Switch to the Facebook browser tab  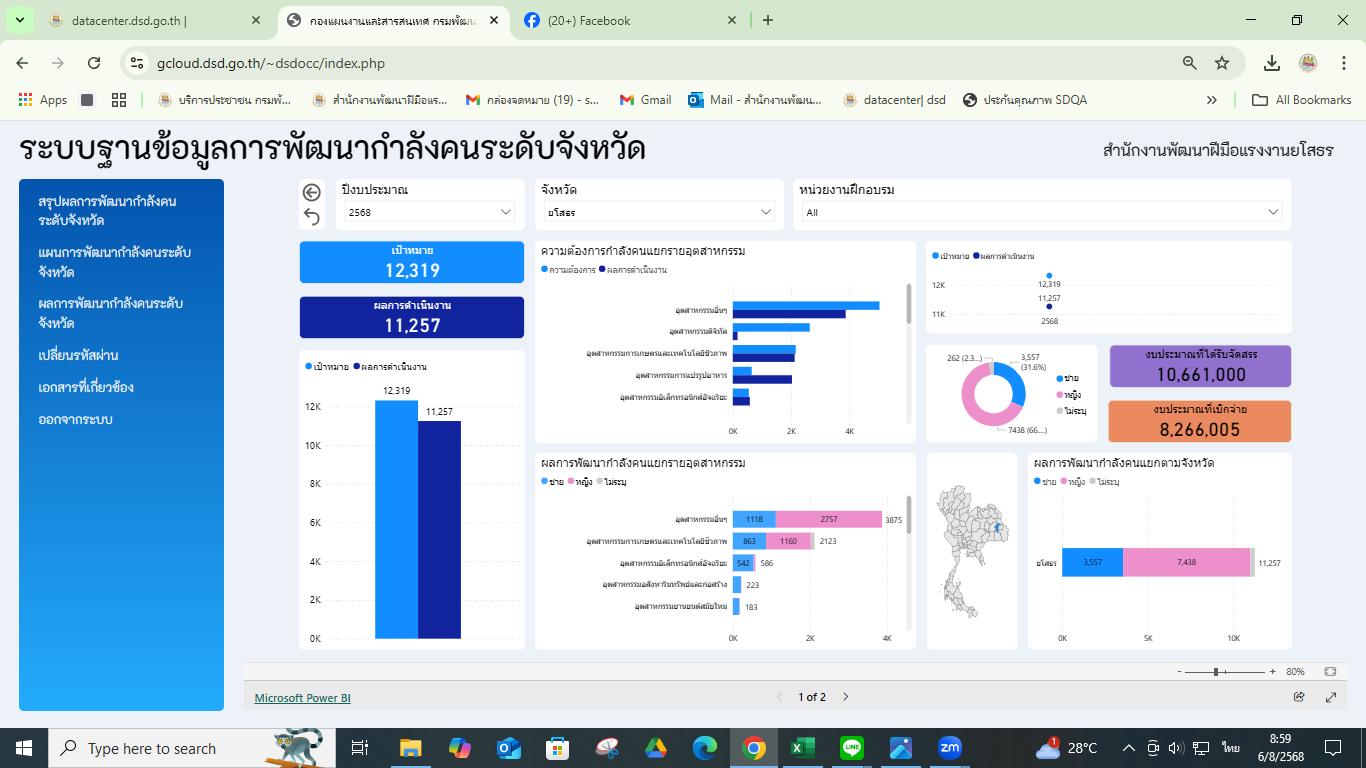point(632,20)
